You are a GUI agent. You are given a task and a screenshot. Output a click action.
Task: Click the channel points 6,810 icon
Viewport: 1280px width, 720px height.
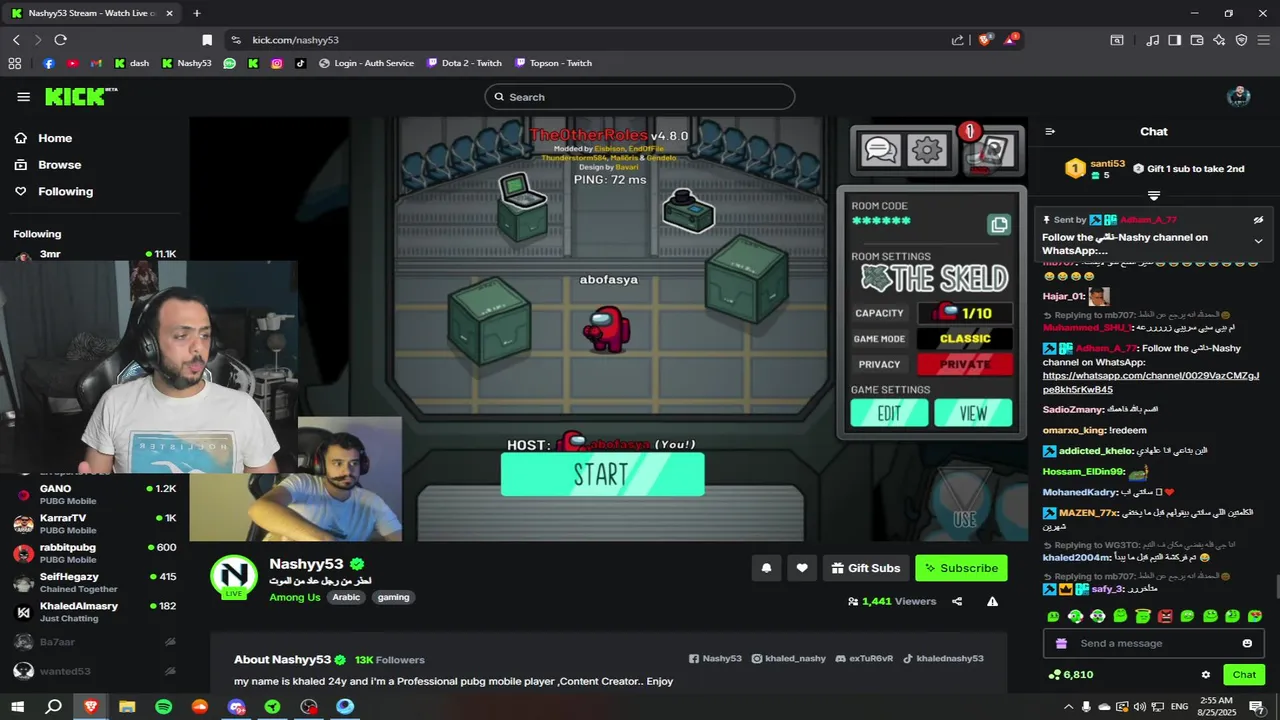(1054, 675)
